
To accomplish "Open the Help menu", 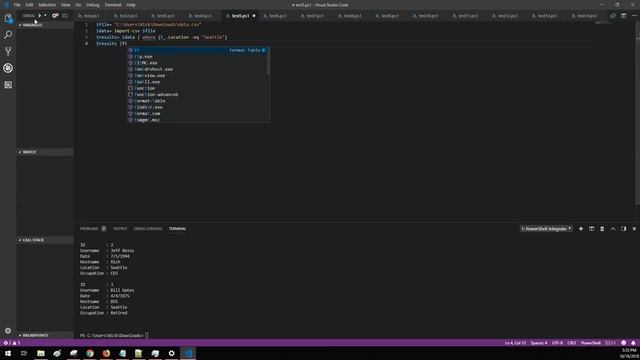I will click(x=131, y=5).
